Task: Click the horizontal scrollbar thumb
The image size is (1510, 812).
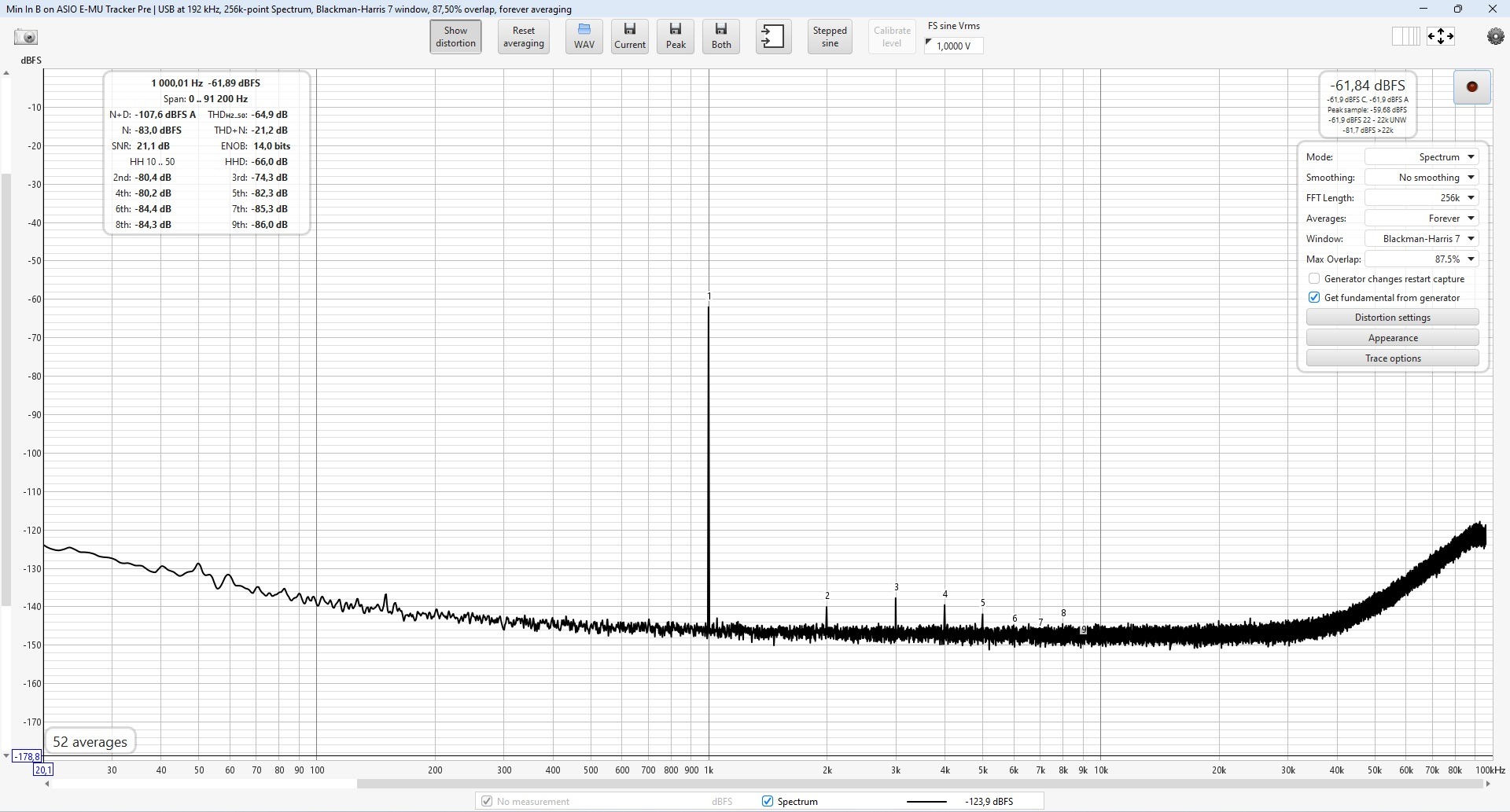Action: click(919, 784)
